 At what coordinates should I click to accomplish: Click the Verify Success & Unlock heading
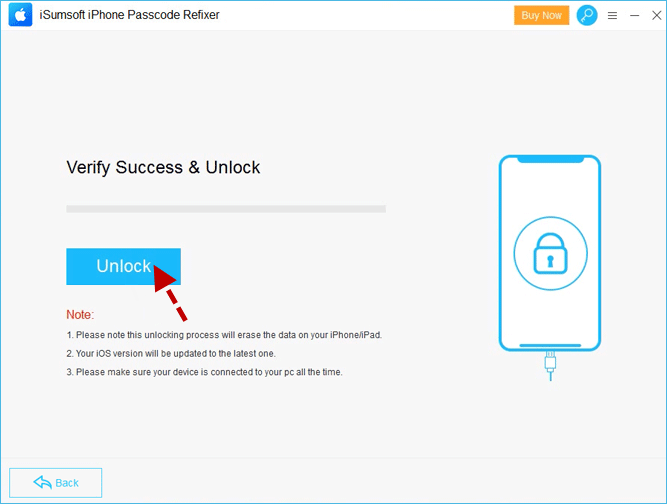(163, 167)
